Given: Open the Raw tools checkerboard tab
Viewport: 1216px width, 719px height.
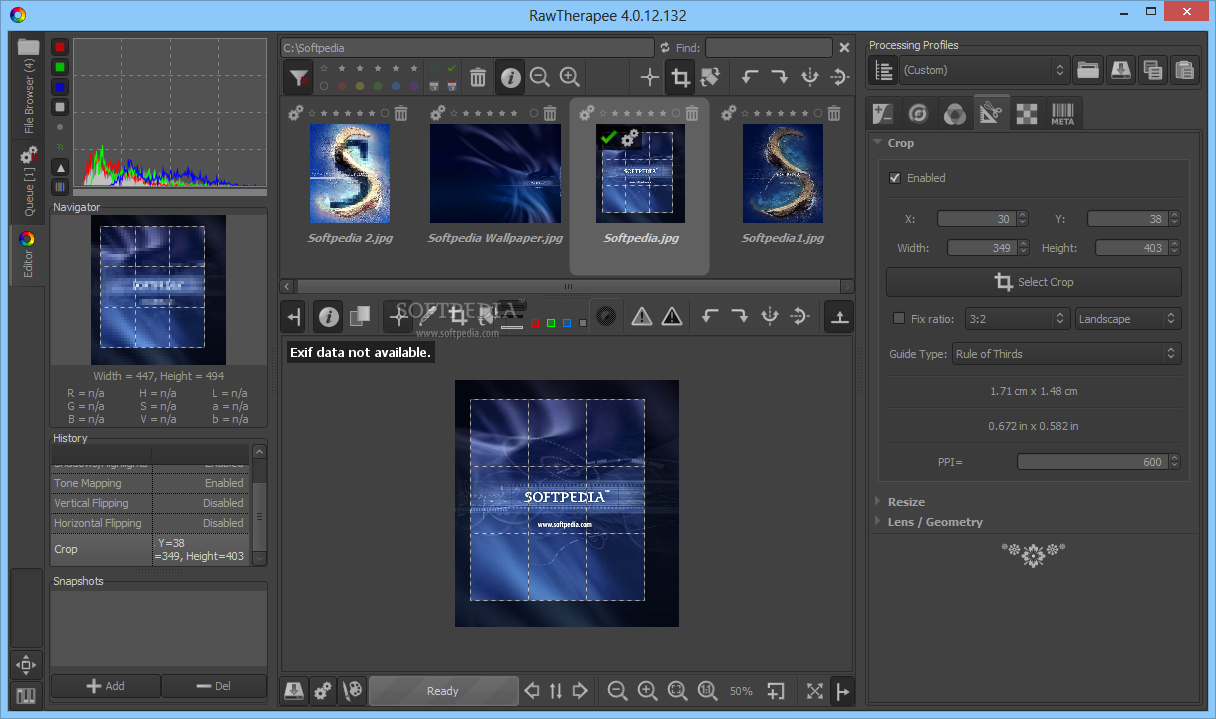Looking at the screenshot, I should [x=1027, y=114].
